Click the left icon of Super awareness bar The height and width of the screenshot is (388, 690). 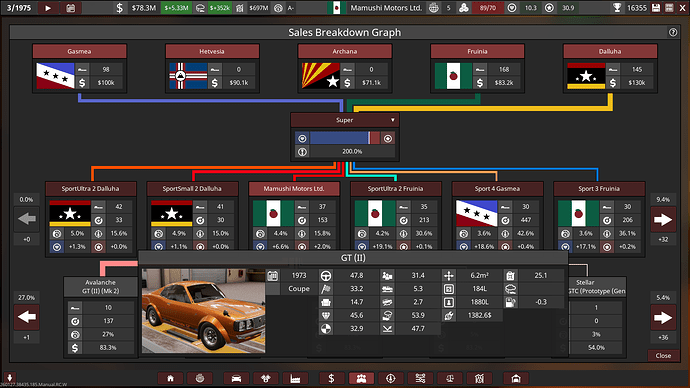point(302,138)
